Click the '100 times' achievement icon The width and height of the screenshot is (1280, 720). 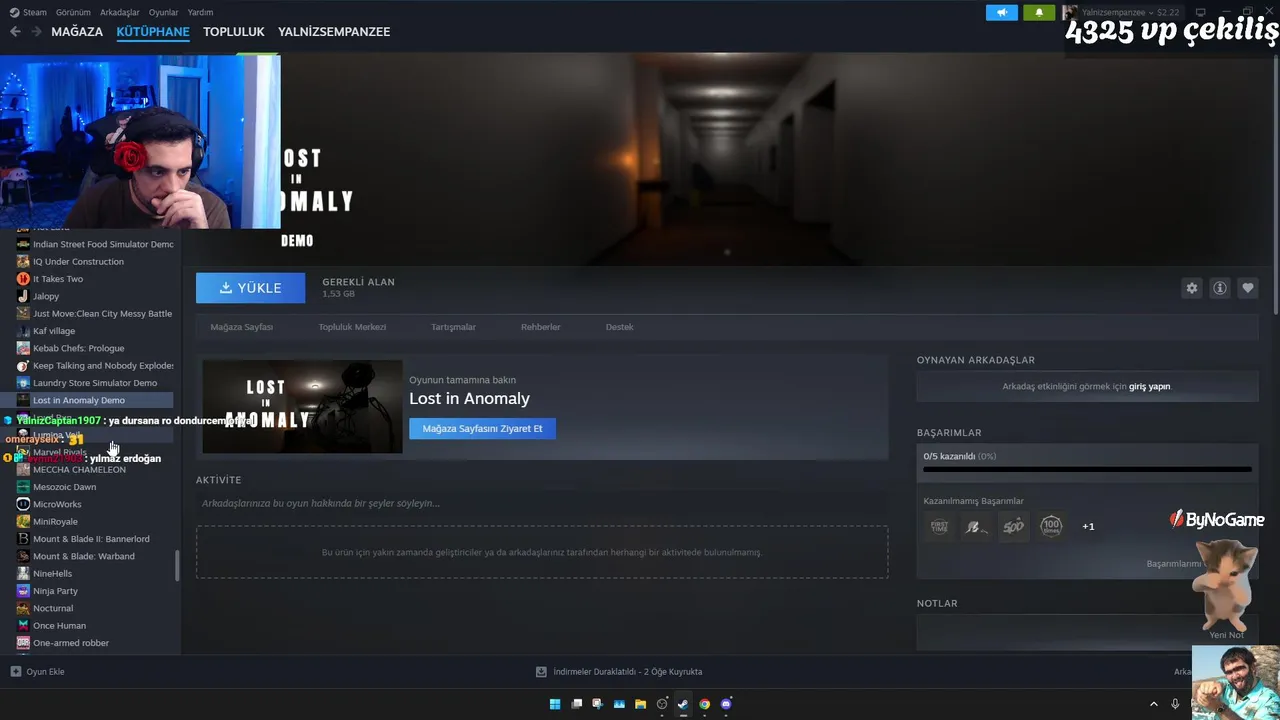coord(1051,526)
